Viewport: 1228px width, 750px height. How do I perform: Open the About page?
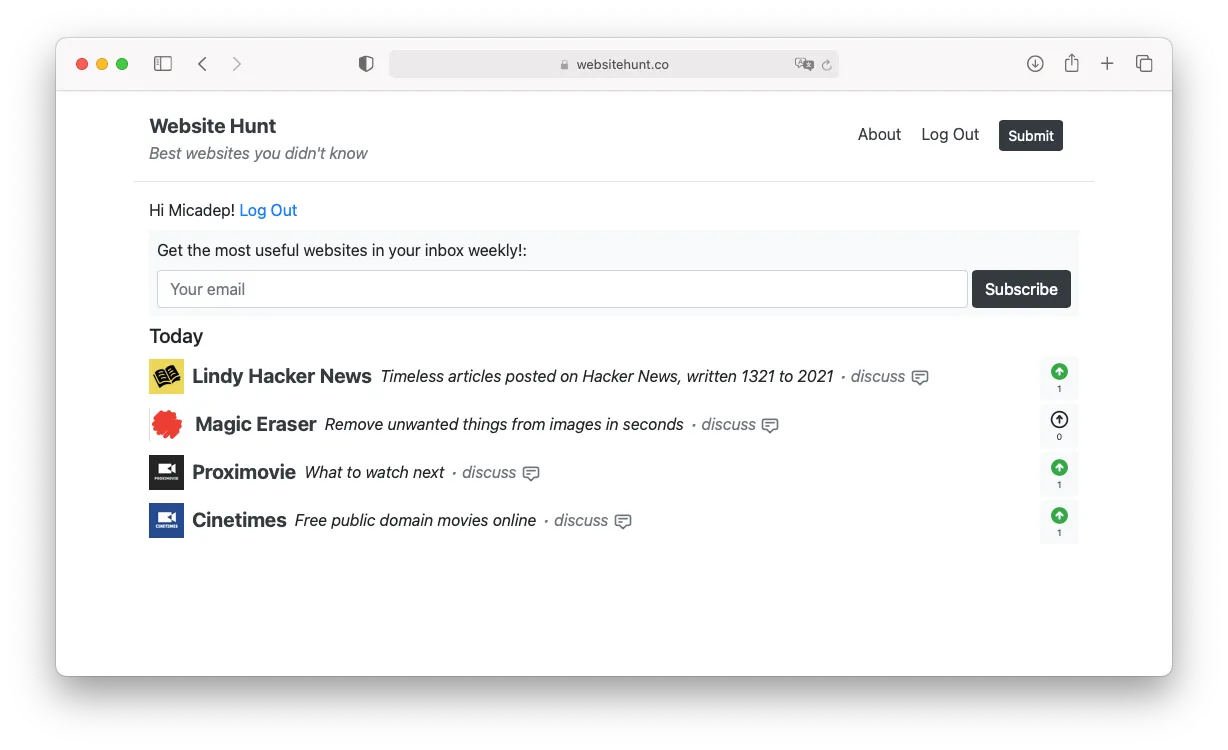(x=879, y=134)
